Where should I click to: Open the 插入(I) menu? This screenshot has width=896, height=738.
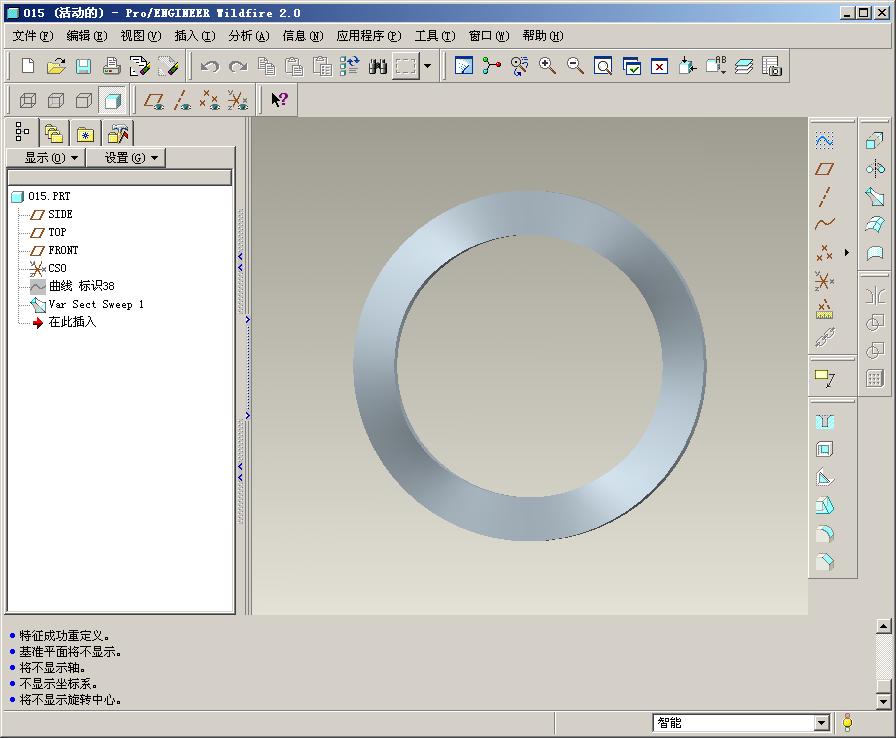point(195,36)
